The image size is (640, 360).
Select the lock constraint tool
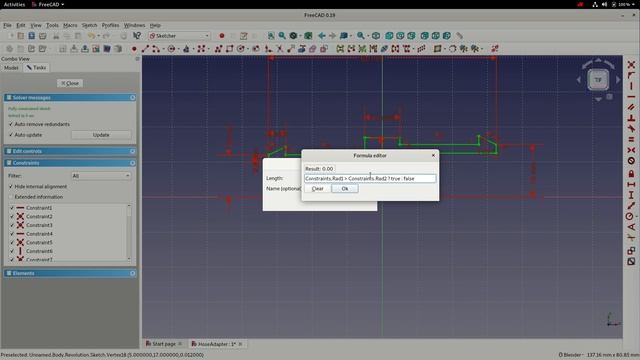tap(631, 173)
